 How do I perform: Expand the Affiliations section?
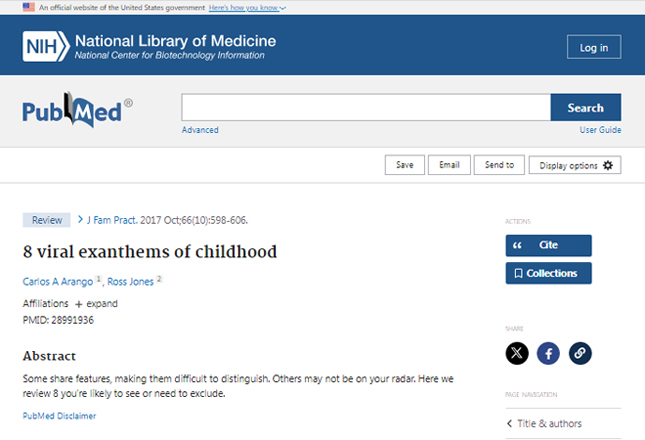(97, 304)
